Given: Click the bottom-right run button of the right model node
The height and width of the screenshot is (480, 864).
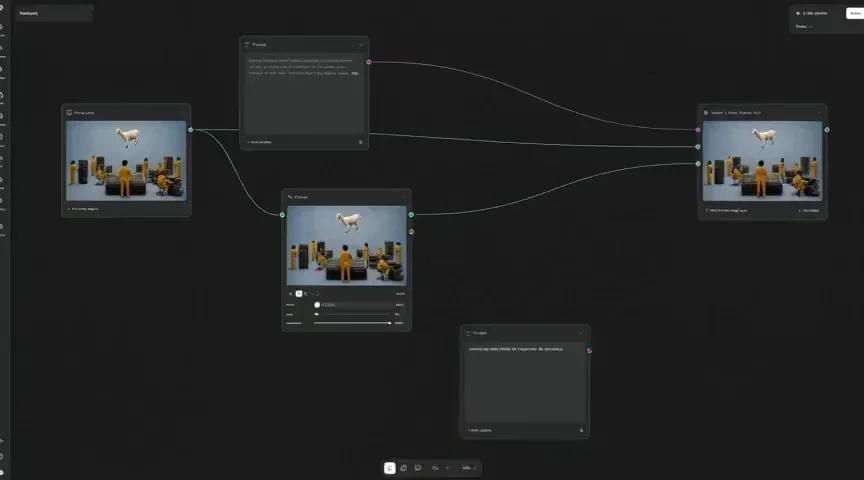Looking at the screenshot, I should [809, 211].
